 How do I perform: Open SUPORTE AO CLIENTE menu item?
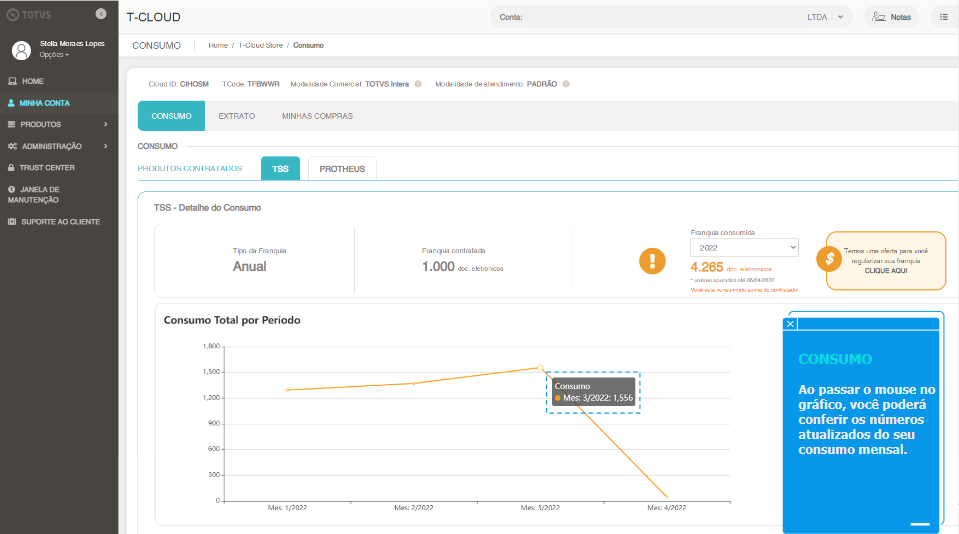click(x=59, y=221)
